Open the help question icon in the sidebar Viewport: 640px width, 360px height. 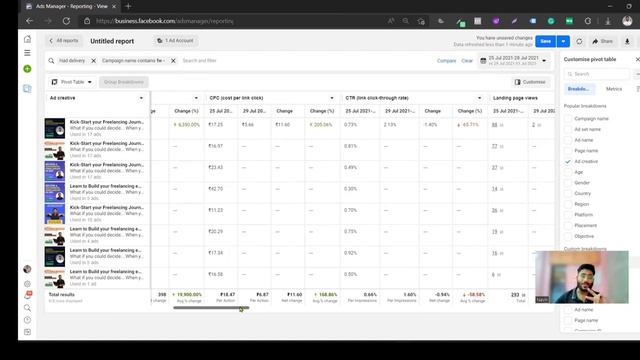[x=27, y=320]
